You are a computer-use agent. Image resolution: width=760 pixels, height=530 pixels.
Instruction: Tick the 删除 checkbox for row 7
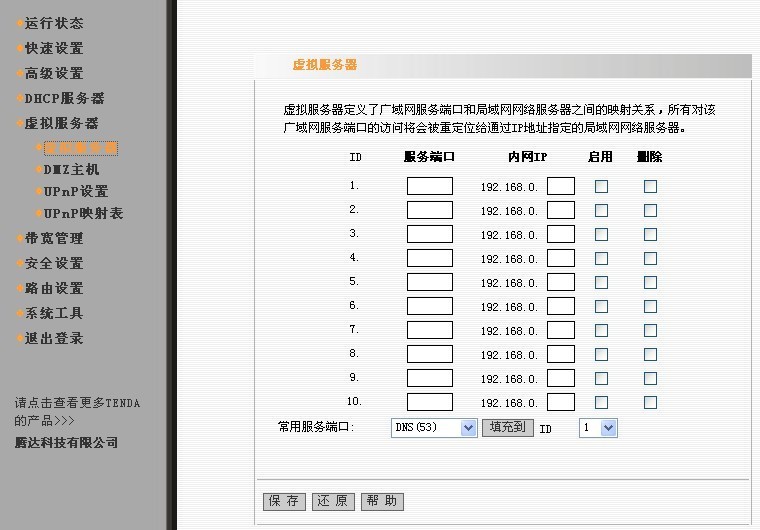point(650,331)
